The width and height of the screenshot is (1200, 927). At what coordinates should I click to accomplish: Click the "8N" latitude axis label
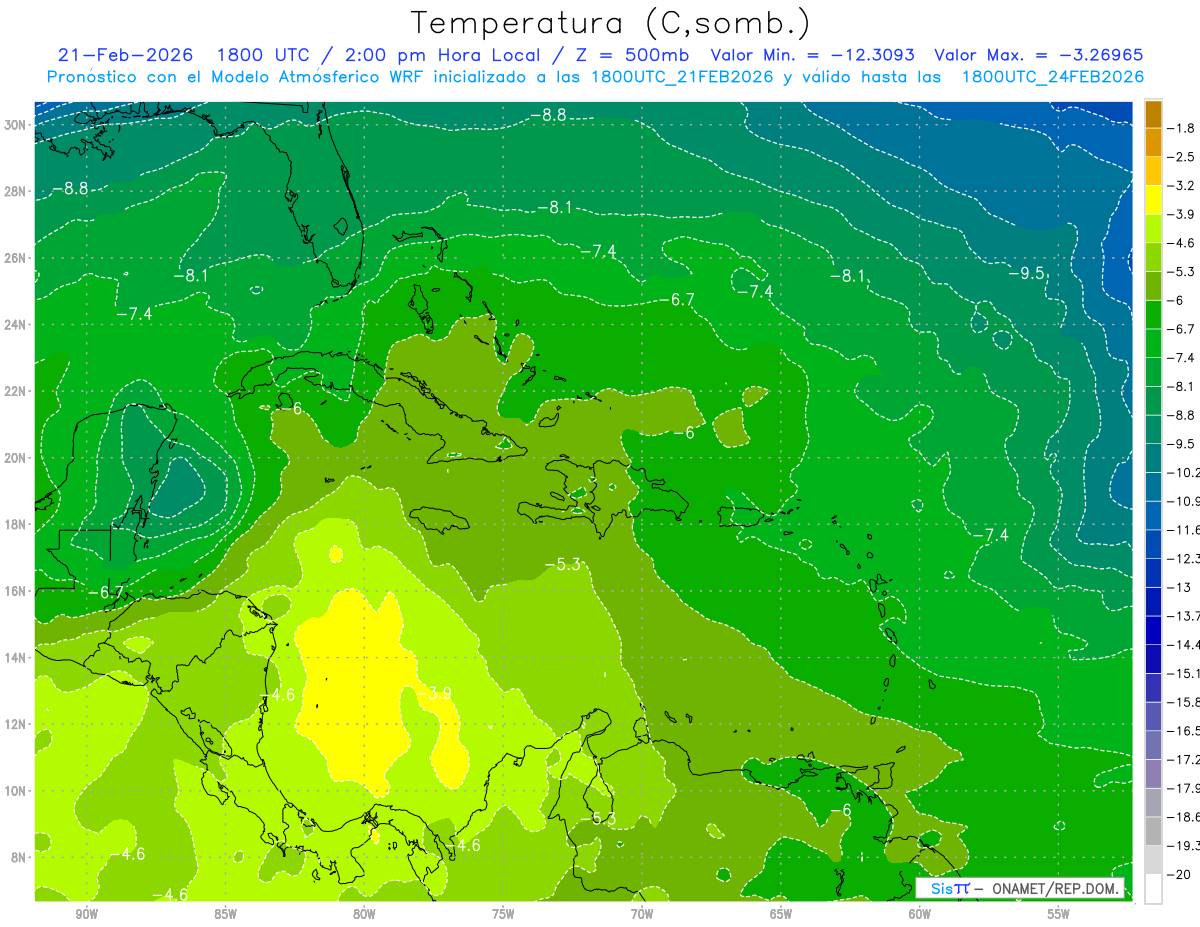[x=19, y=858]
